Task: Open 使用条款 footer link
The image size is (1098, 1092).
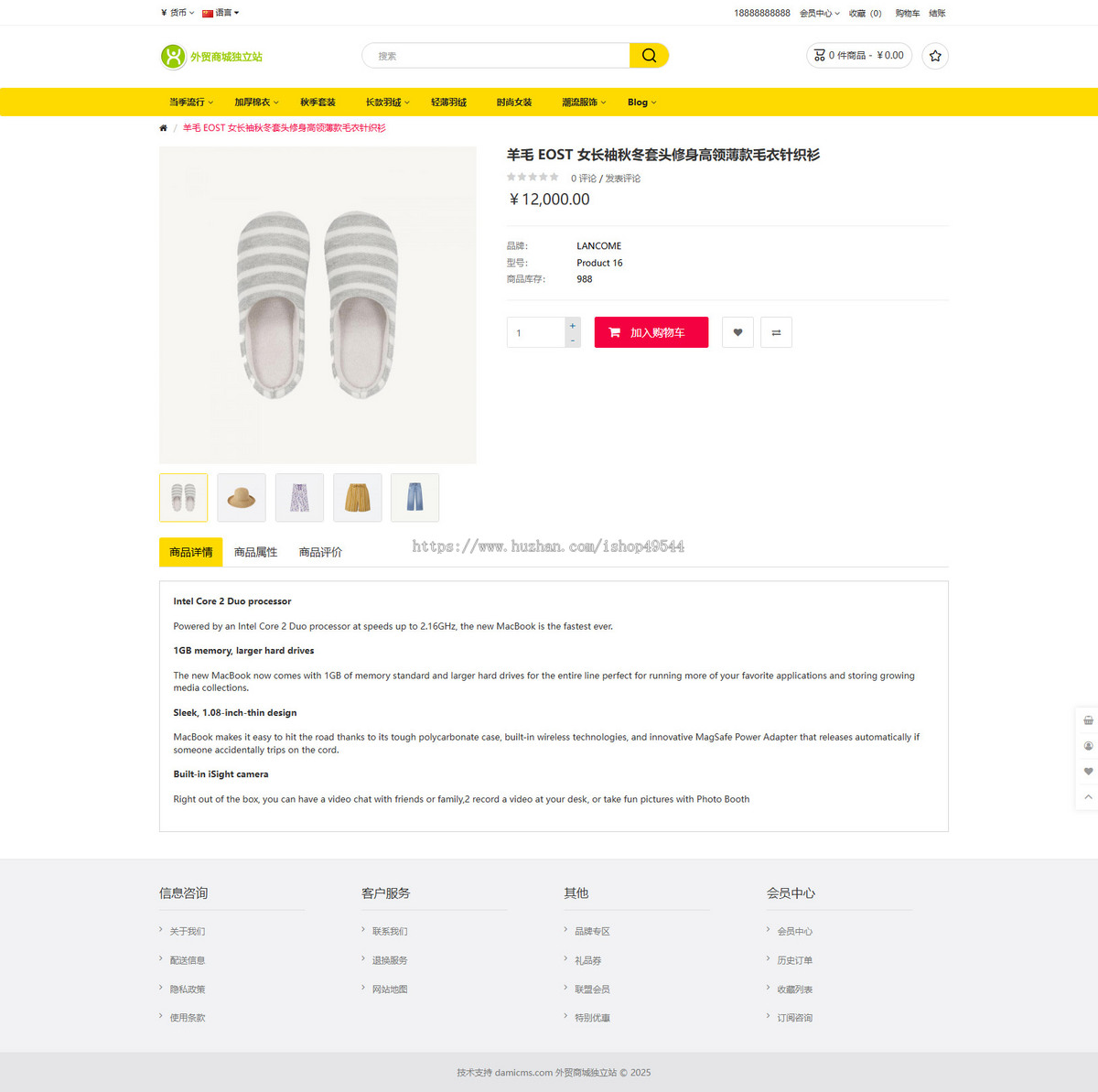Action: click(187, 1018)
